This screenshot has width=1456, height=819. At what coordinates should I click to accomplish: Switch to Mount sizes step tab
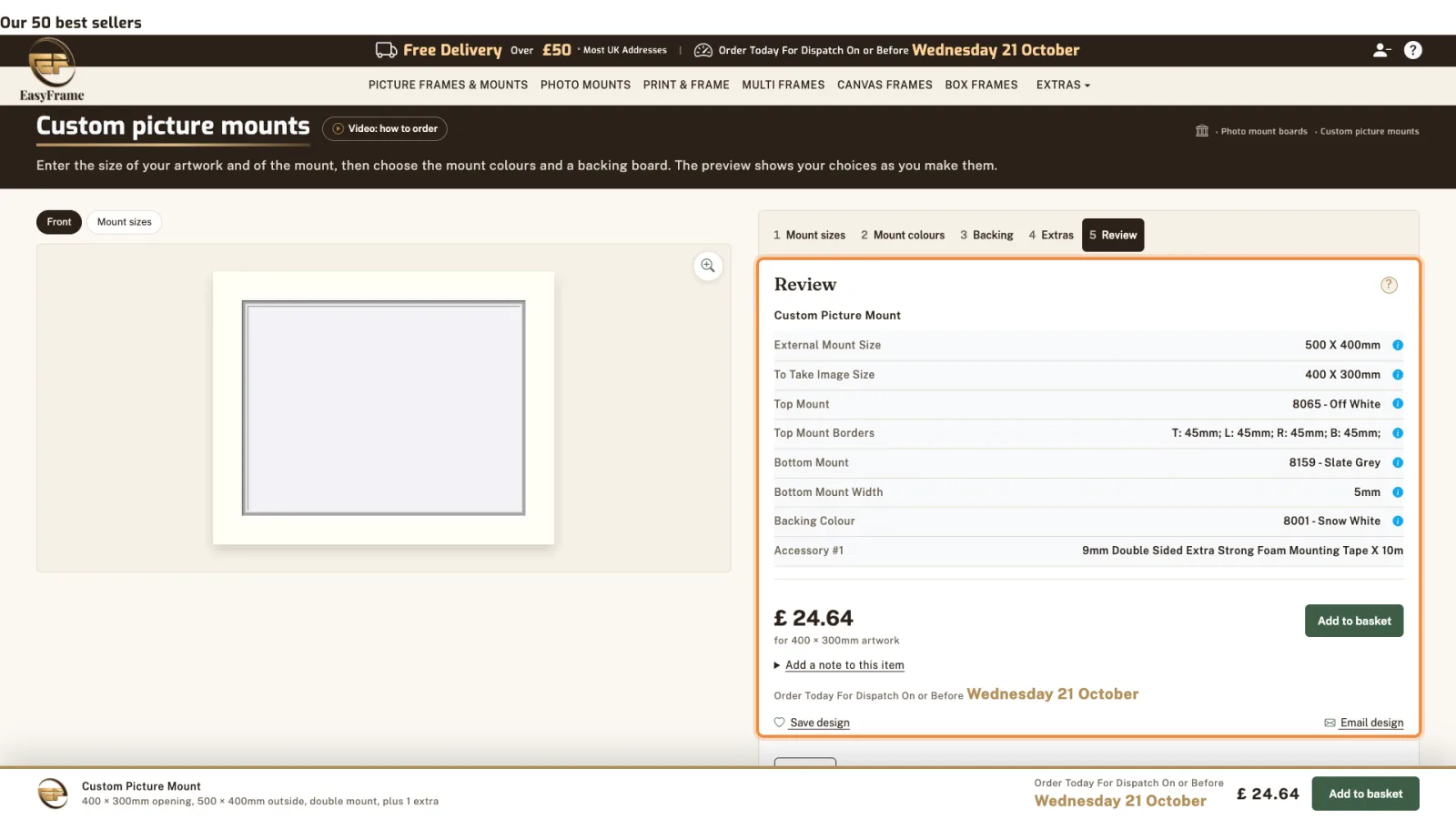click(809, 235)
